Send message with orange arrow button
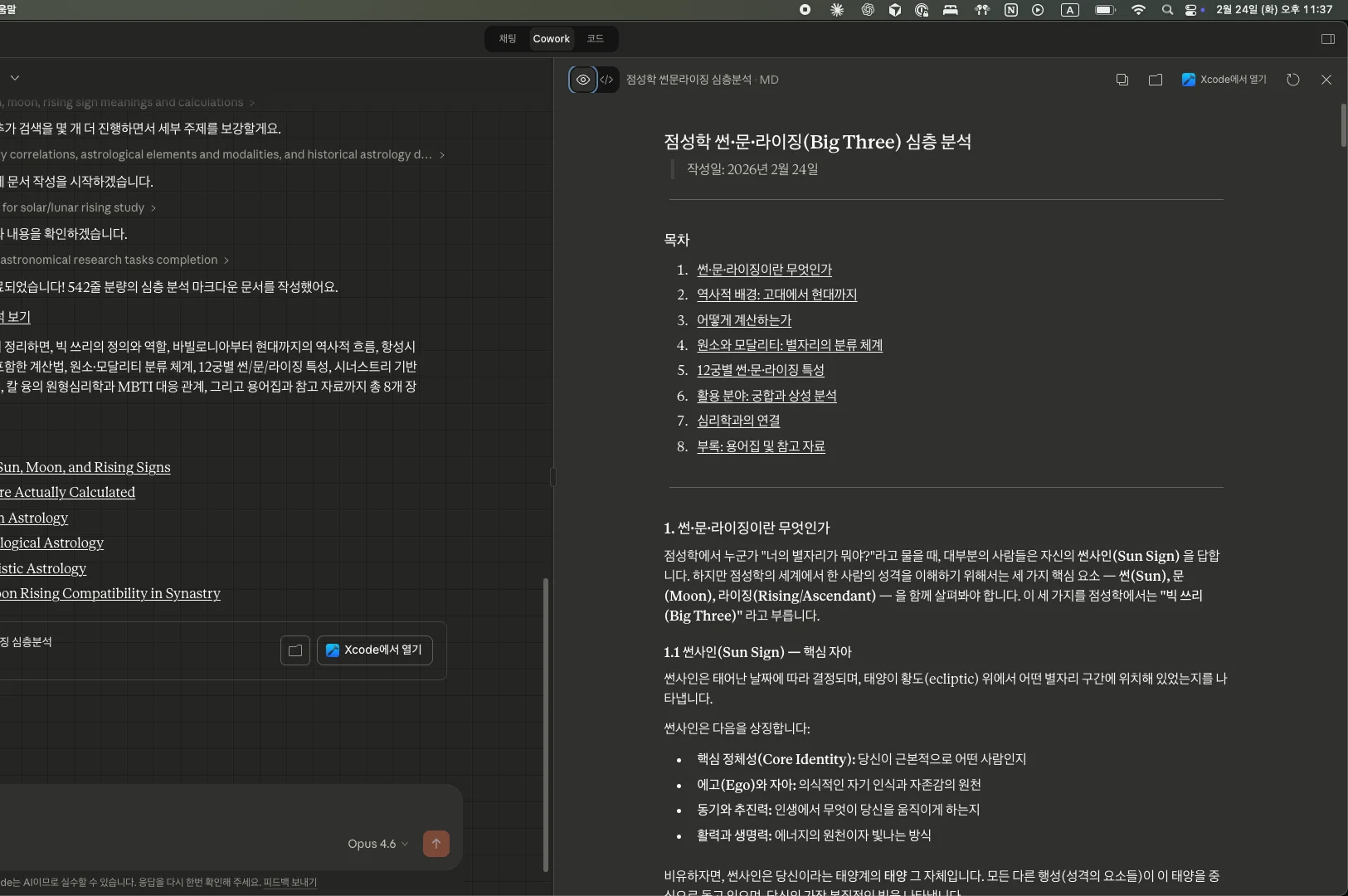The image size is (1348, 896). point(436,844)
